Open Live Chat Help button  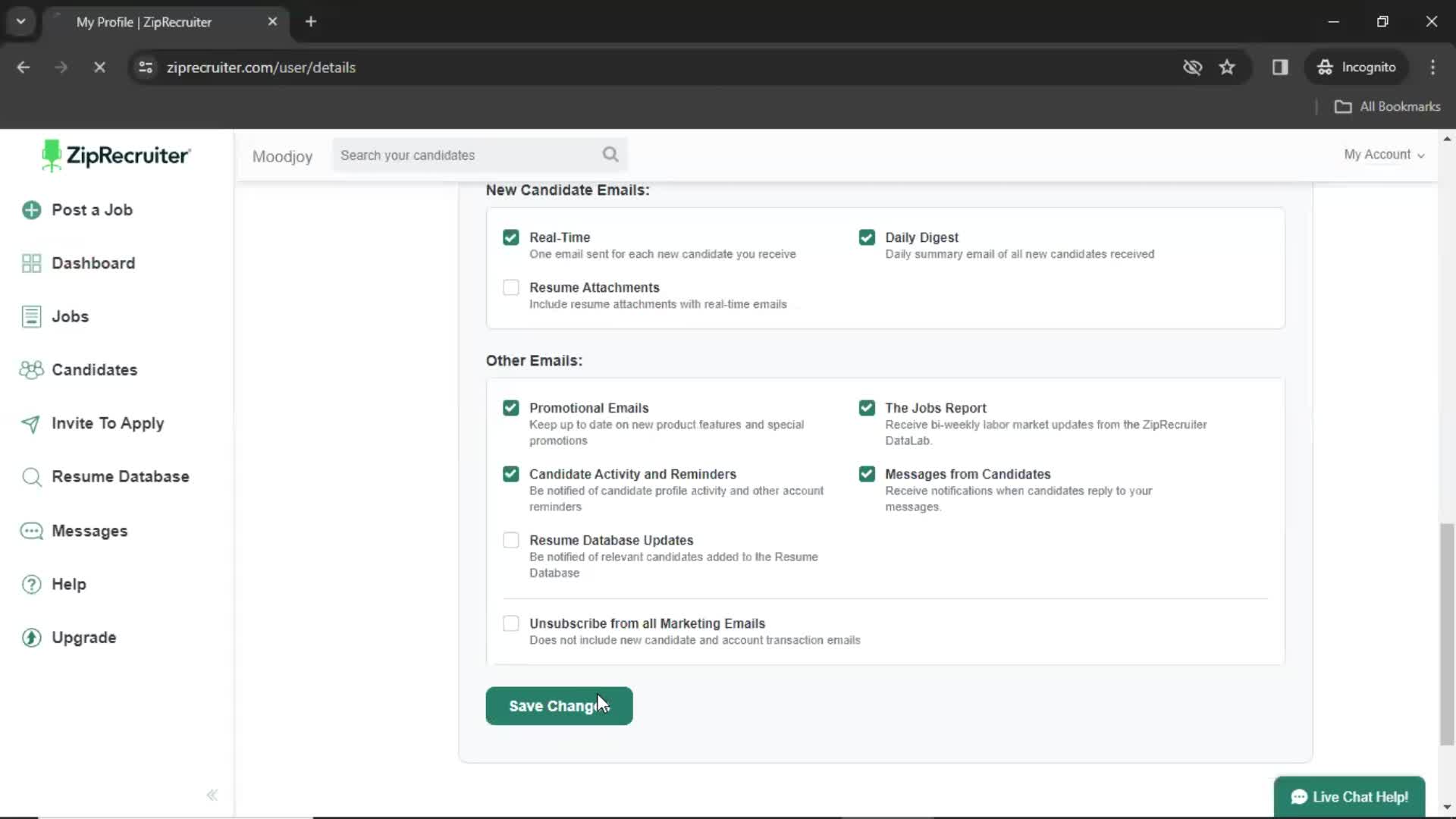click(1350, 797)
